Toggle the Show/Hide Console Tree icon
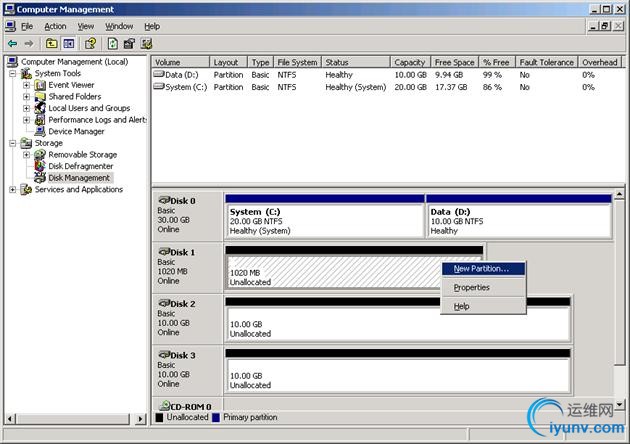Screen dimensions: 630x444 69,43
